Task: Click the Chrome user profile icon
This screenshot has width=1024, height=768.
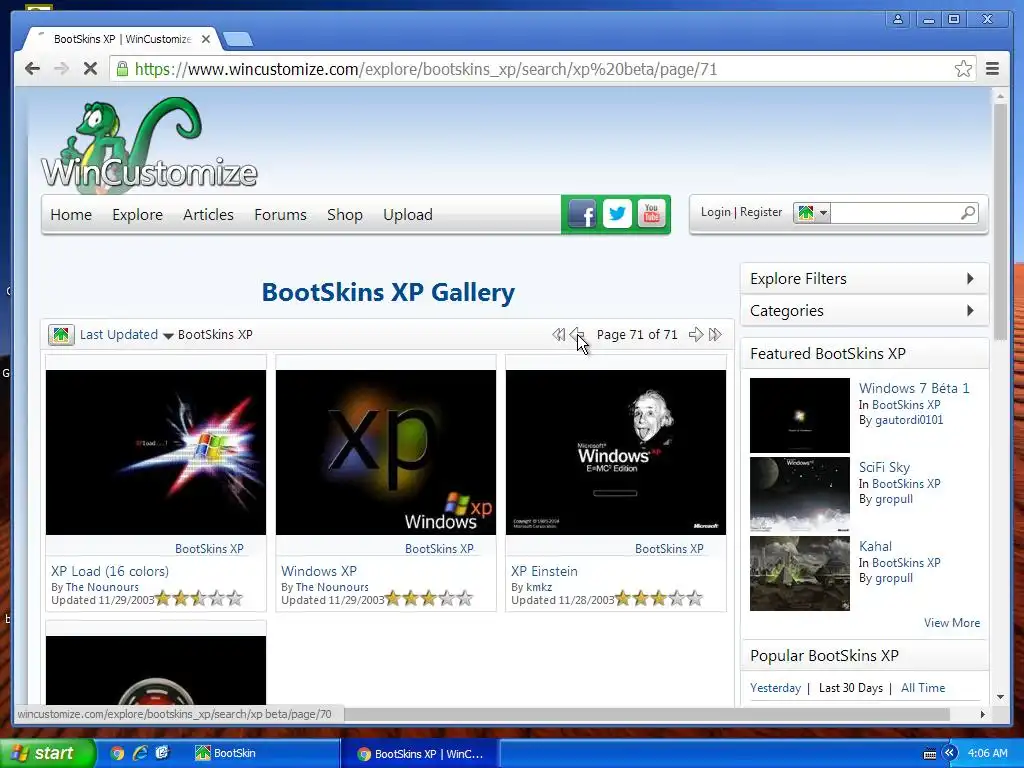Action: click(898, 19)
